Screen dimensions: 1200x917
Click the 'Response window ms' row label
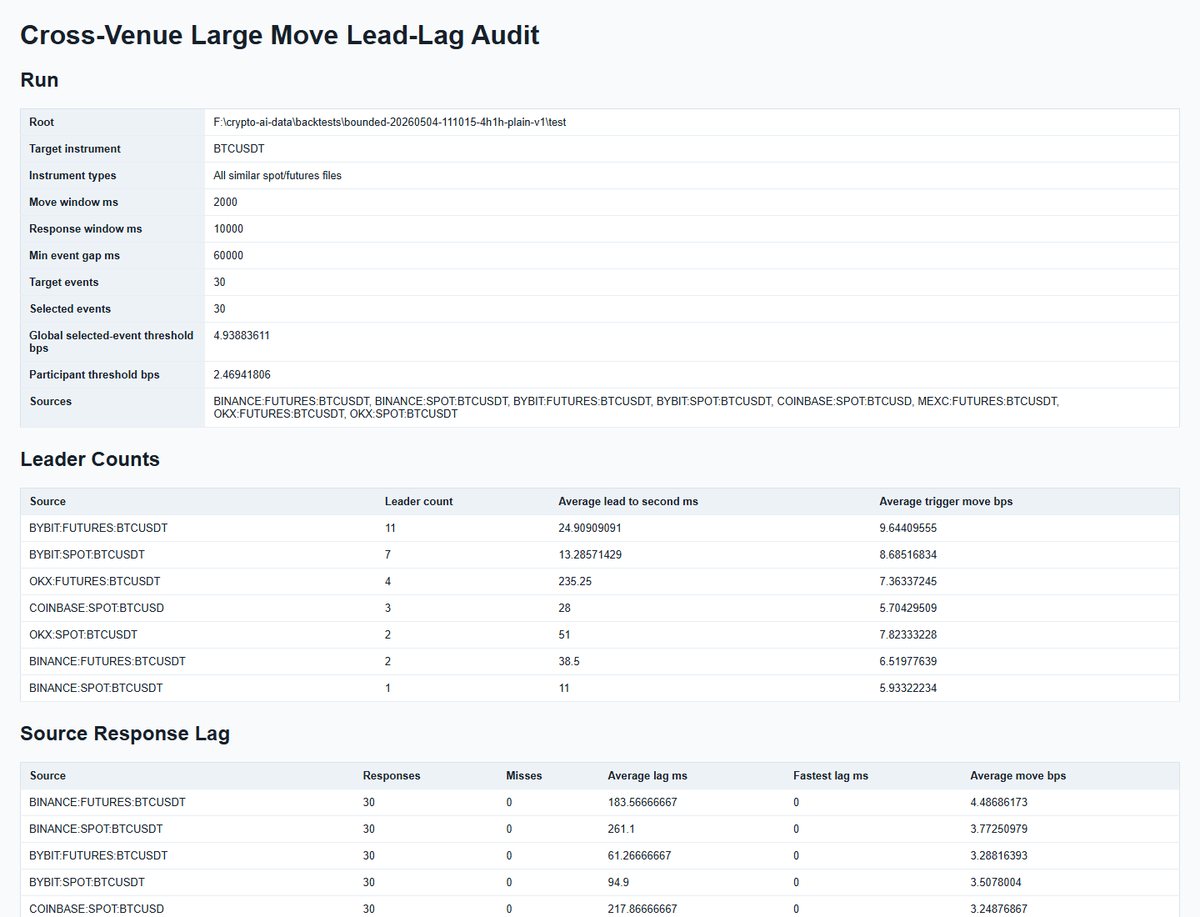[86, 229]
